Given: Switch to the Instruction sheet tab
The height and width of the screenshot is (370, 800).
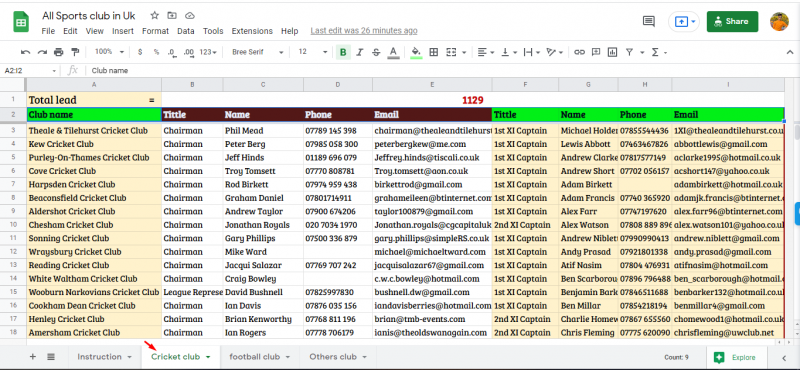Looking at the screenshot, I should coord(105,357).
